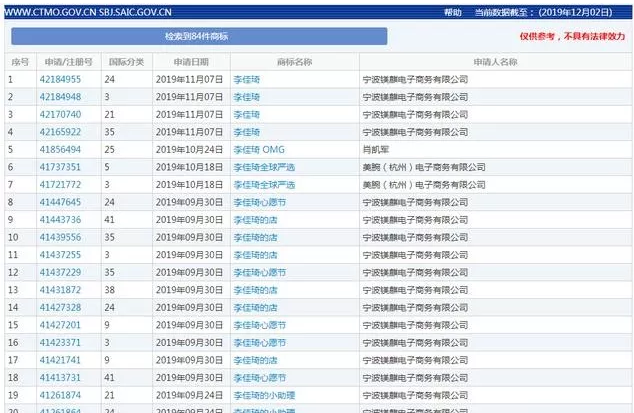
Task: Click the 帮助 help link
Action: pyautogui.click(x=453, y=12)
